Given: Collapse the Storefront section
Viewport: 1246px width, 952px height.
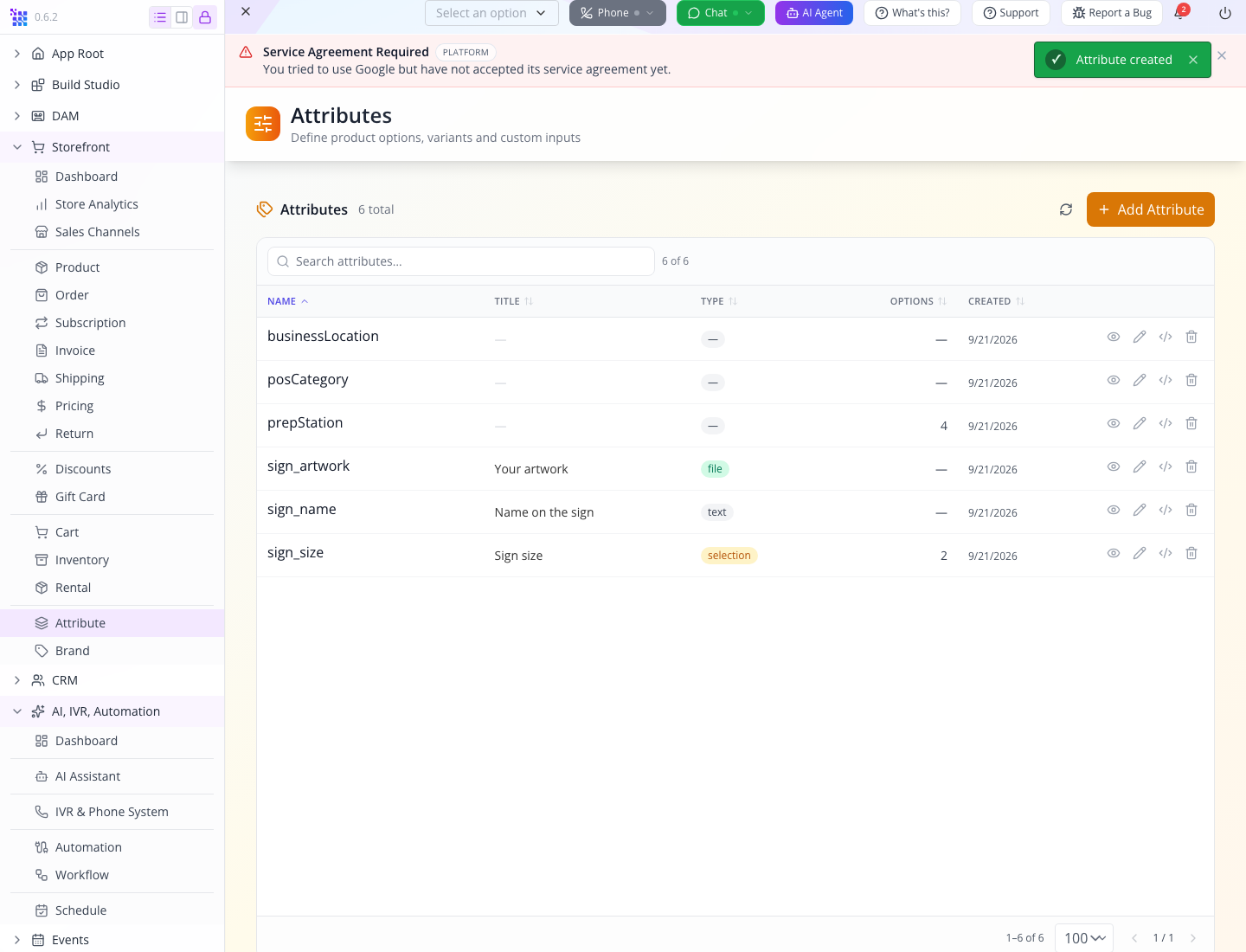Looking at the screenshot, I should pos(17,147).
